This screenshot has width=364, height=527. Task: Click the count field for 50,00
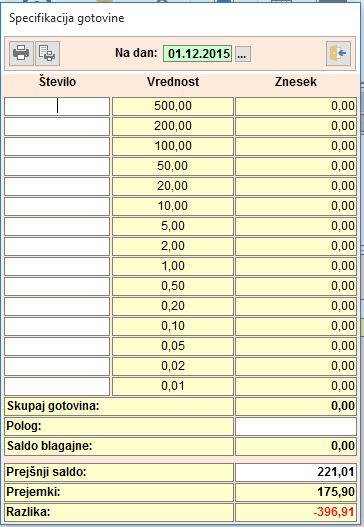[57, 166]
